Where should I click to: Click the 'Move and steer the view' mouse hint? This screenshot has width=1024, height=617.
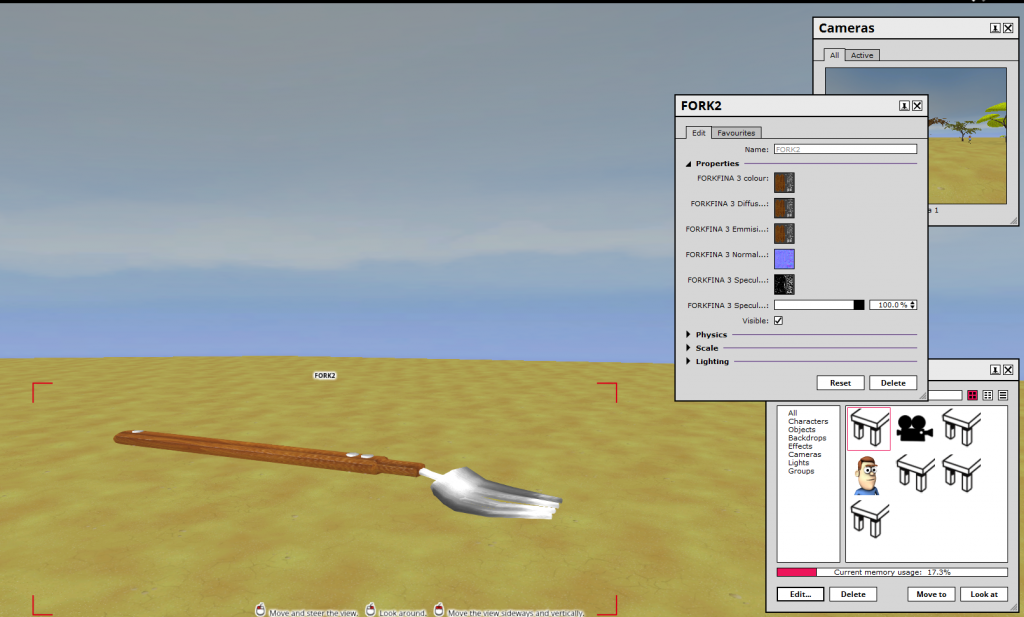(313, 613)
